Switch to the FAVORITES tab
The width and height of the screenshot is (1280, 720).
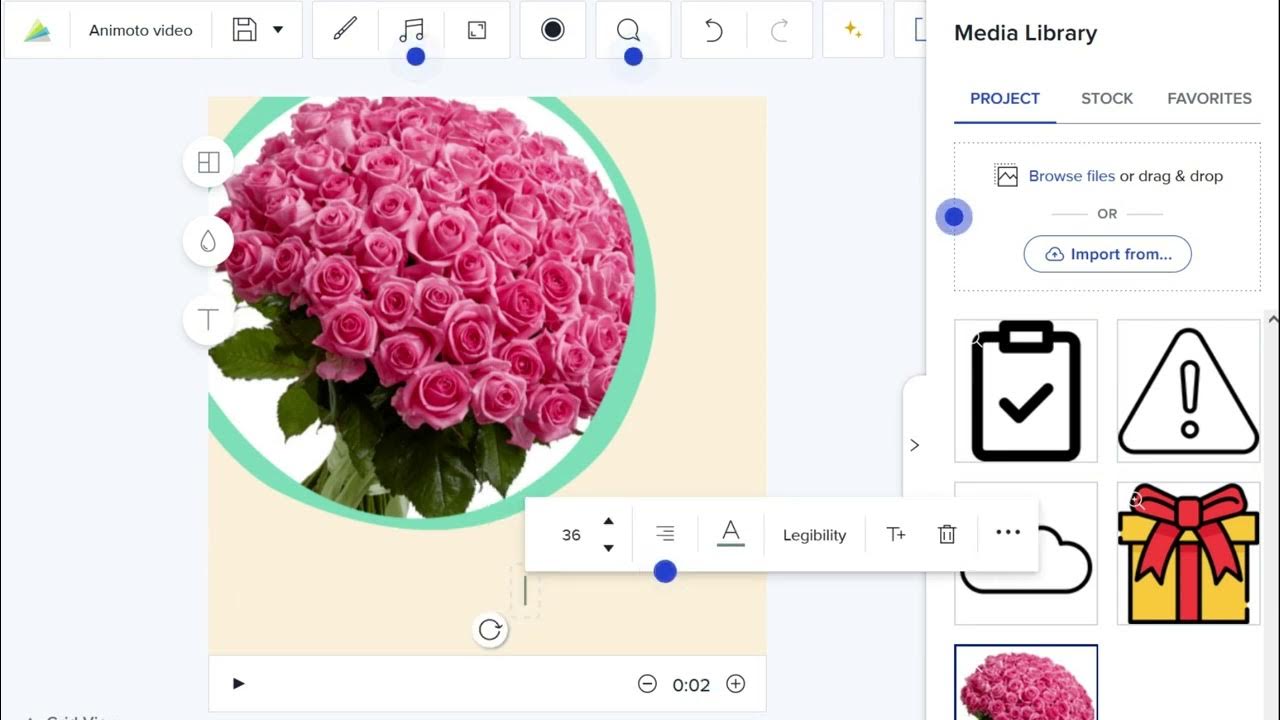pyautogui.click(x=1210, y=99)
